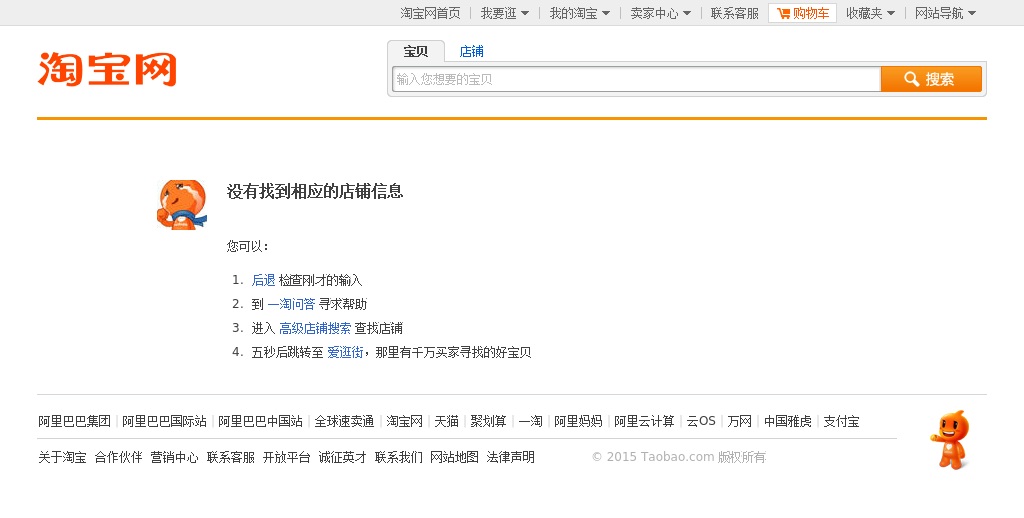Open the 网站导航 site navigation dropdown
This screenshot has height=518, width=1024.
coord(945,13)
